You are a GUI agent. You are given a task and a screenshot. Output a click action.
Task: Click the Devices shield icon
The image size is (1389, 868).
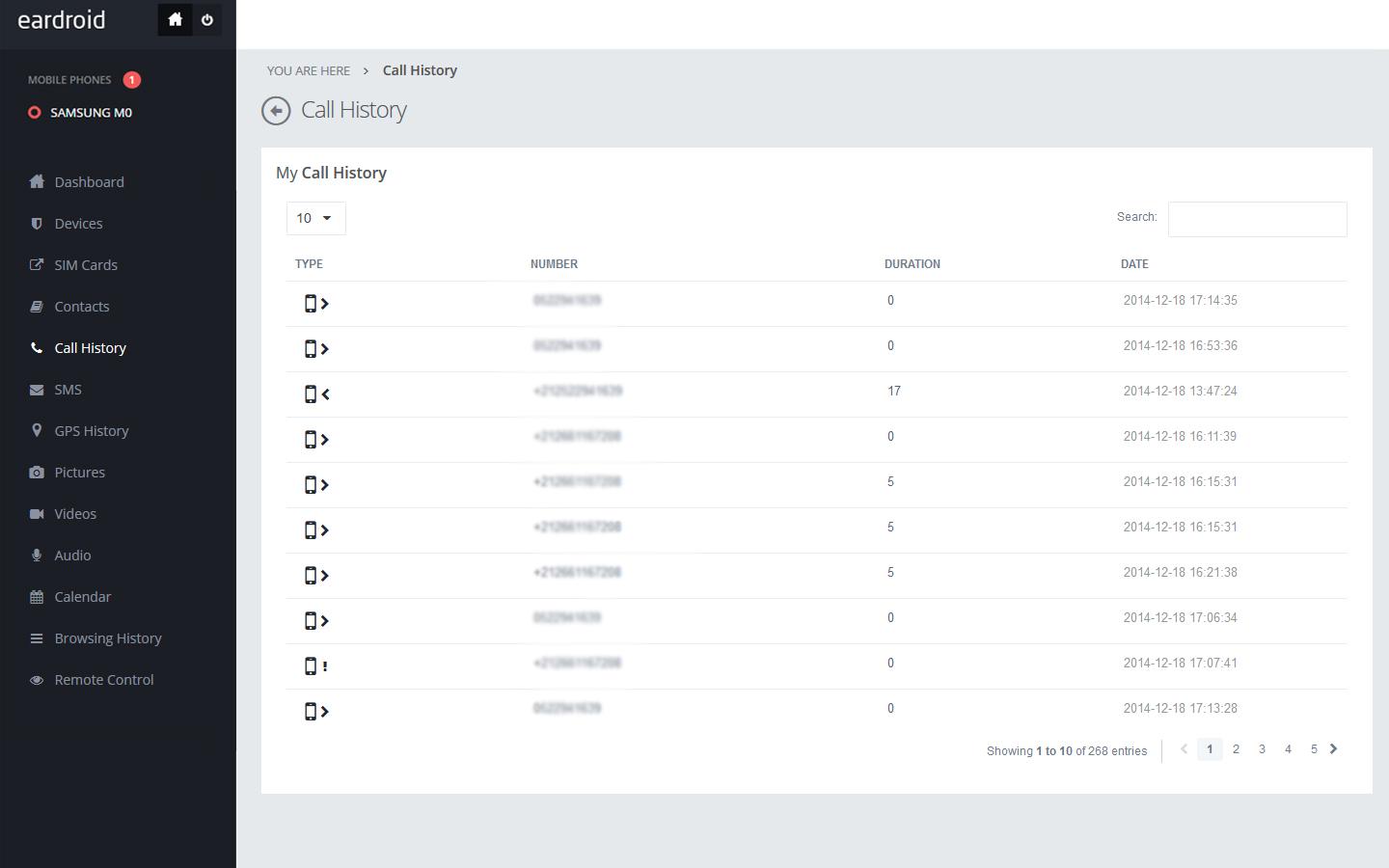point(37,223)
